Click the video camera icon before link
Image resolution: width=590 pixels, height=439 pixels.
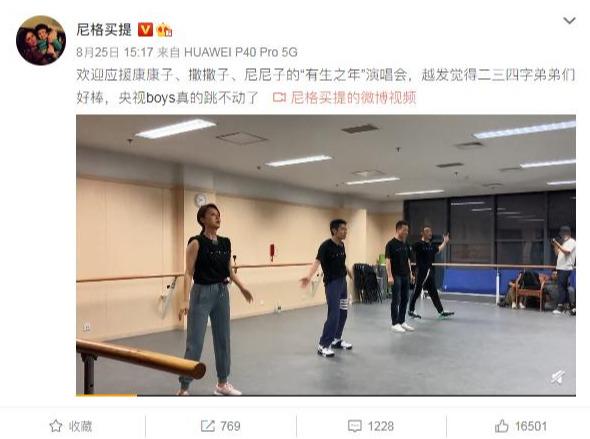(279, 98)
